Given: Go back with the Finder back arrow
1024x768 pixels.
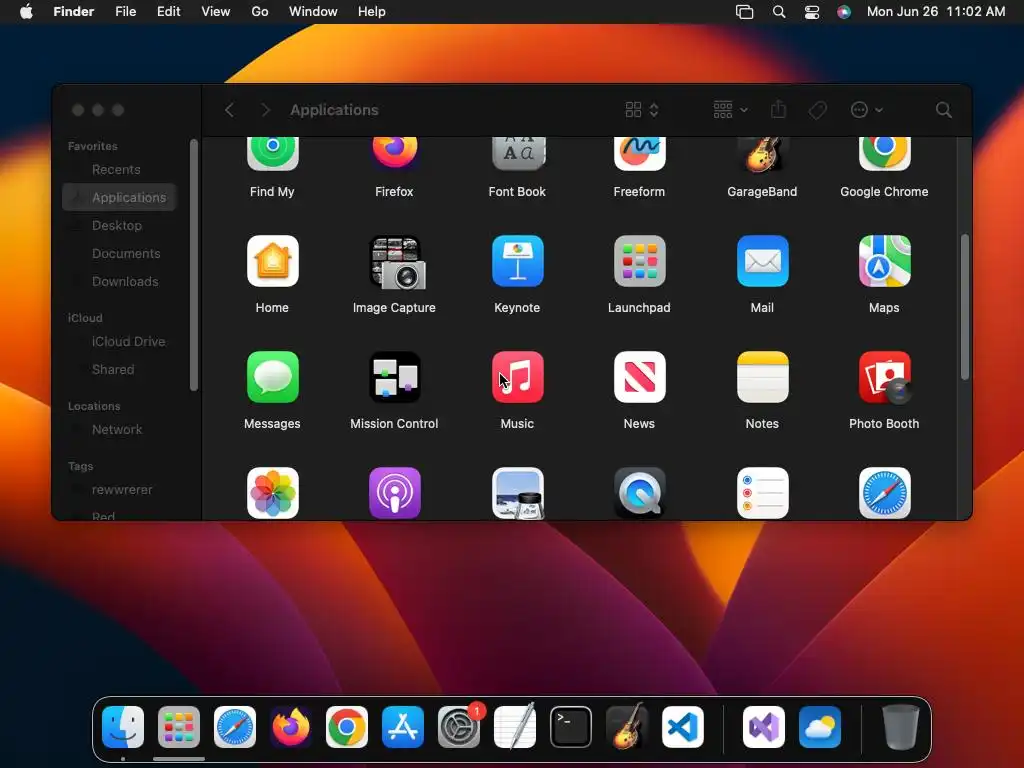Looking at the screenshot, I should [x=229, y=110].
